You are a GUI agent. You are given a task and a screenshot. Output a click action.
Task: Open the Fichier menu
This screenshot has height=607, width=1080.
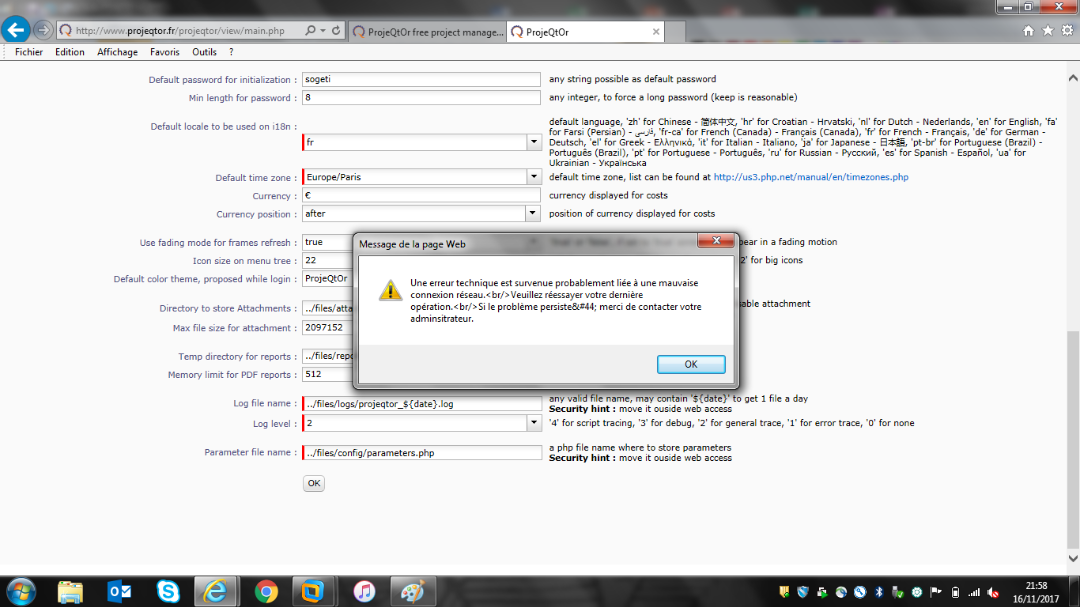coord(29,52)
